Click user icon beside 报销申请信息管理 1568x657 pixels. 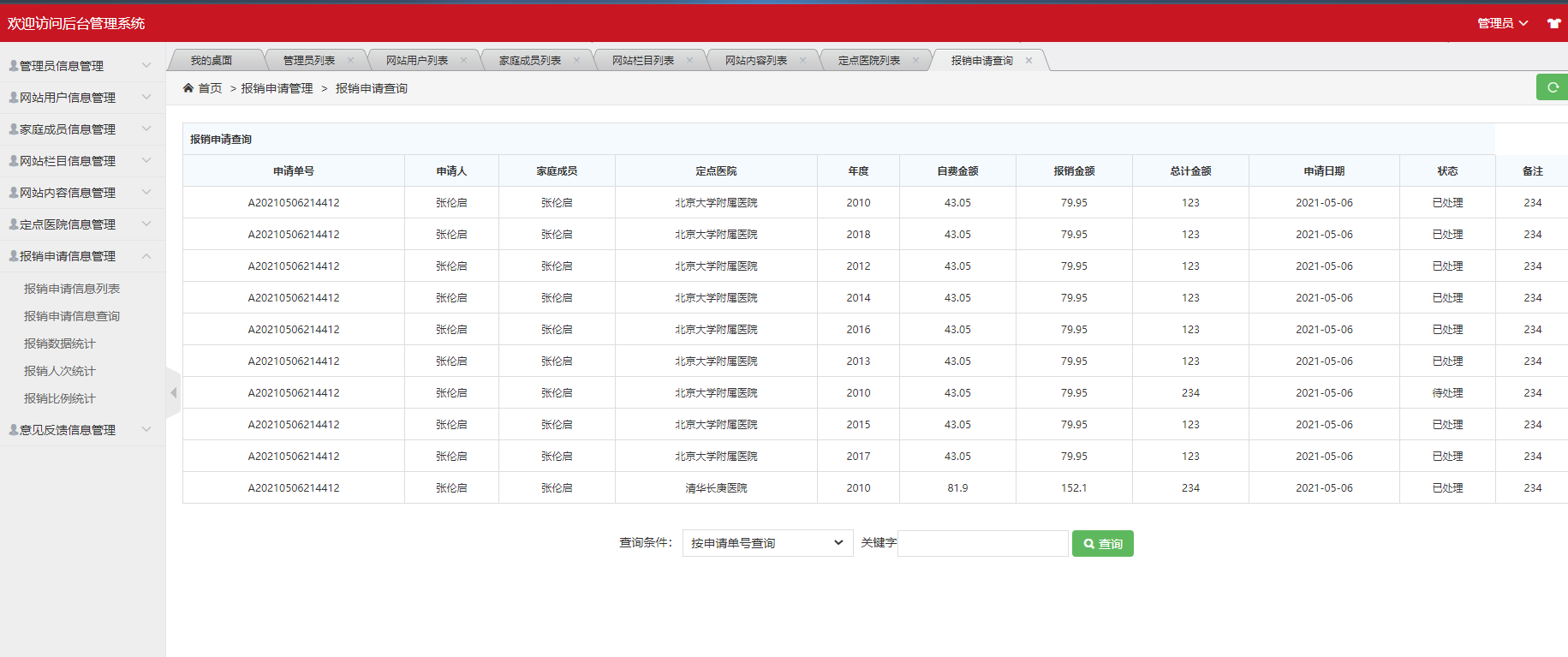pos(14,255)
